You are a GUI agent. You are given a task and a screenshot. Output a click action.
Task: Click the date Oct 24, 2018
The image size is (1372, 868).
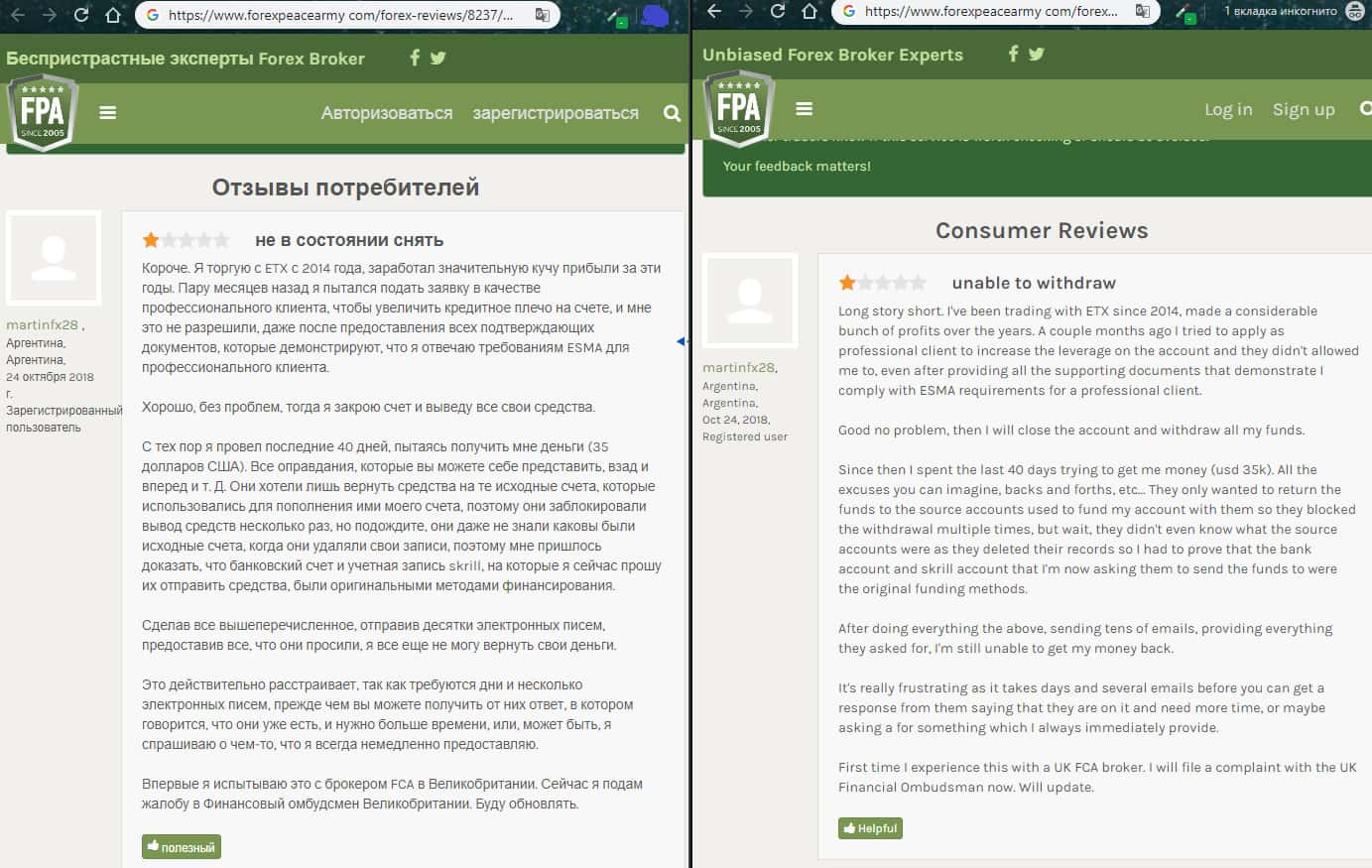coord(735,420)
